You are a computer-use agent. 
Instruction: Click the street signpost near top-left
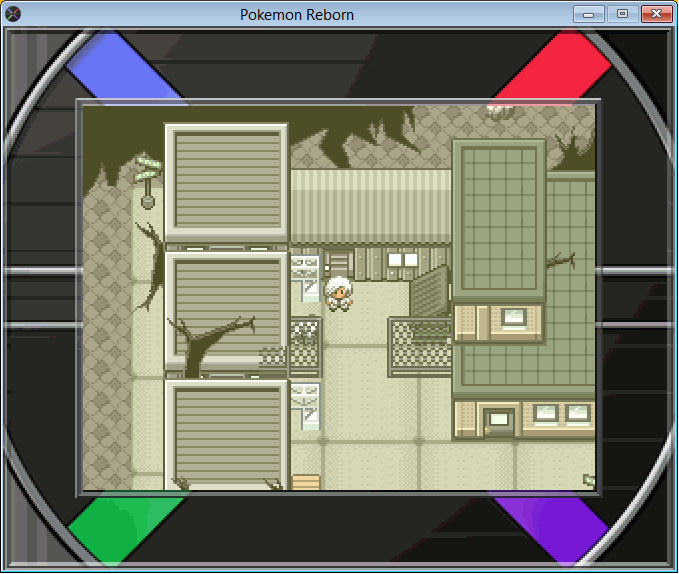(148, 181)
